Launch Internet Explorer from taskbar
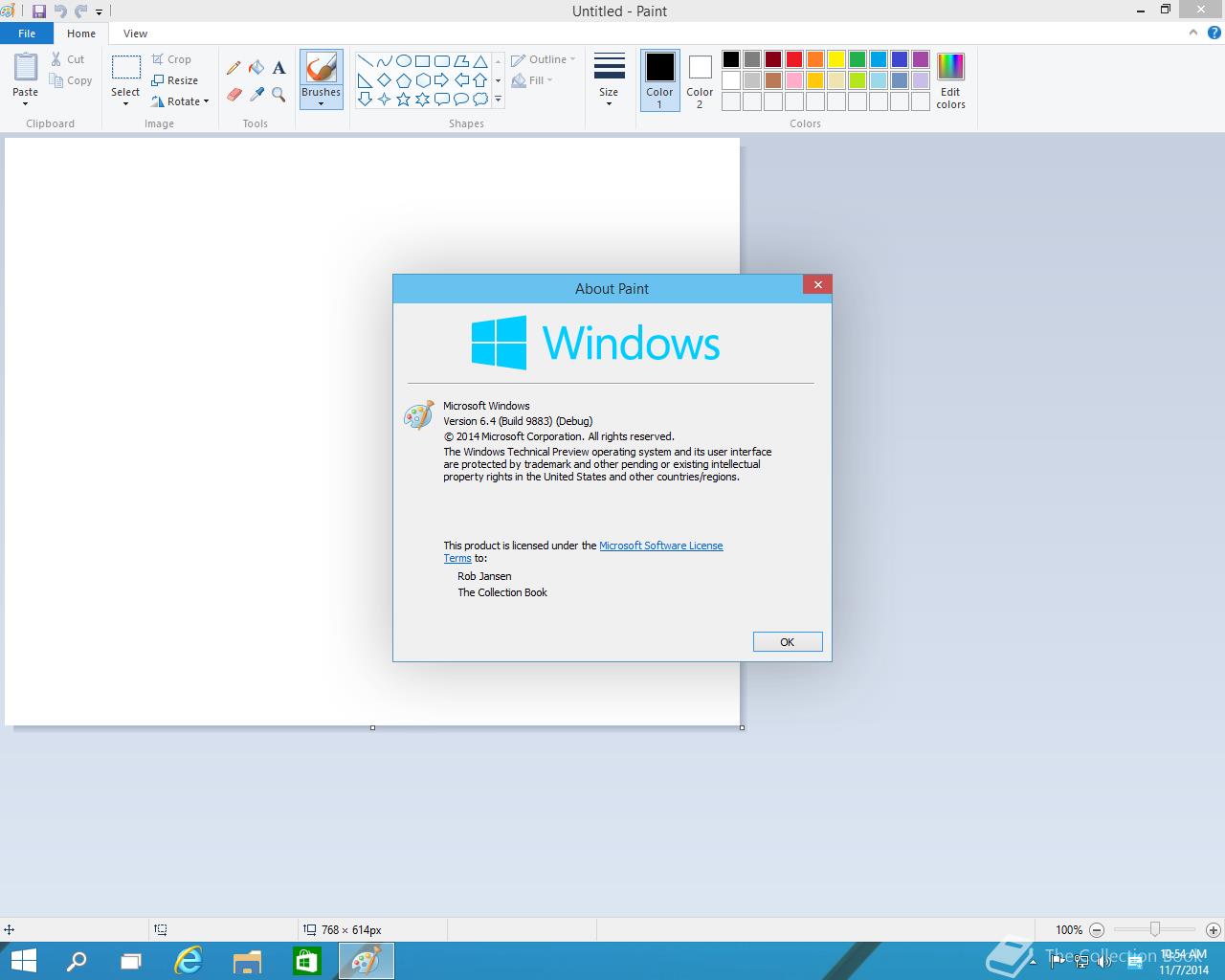The width and height of the screenshot is (1225, 980). point(189,961)
